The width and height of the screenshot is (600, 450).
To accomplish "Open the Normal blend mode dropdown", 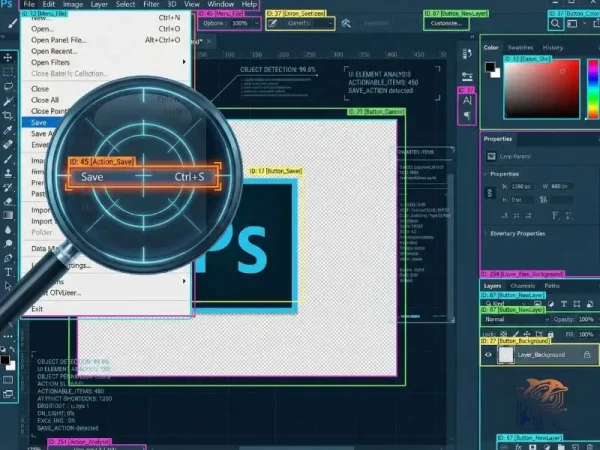I will 515,319.
